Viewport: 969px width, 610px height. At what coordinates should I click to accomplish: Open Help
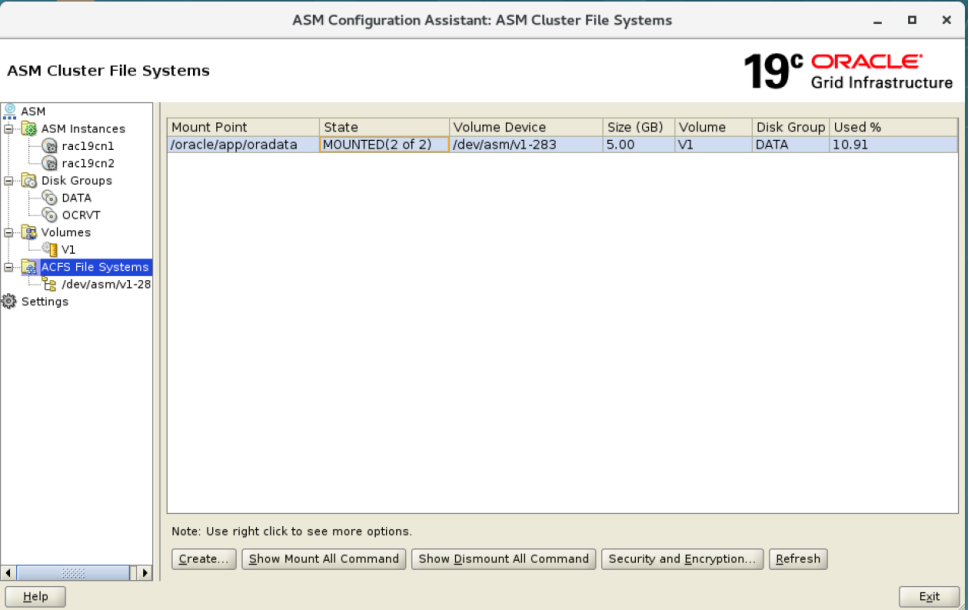tap(35, 596)
